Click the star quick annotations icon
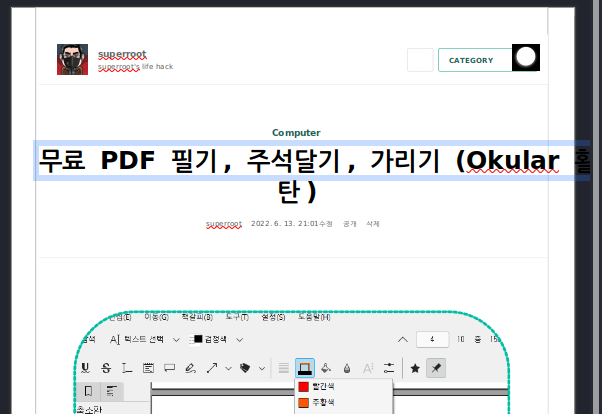Image resolution: width=602 pixels, height=414 pixels. click(415, 368)
